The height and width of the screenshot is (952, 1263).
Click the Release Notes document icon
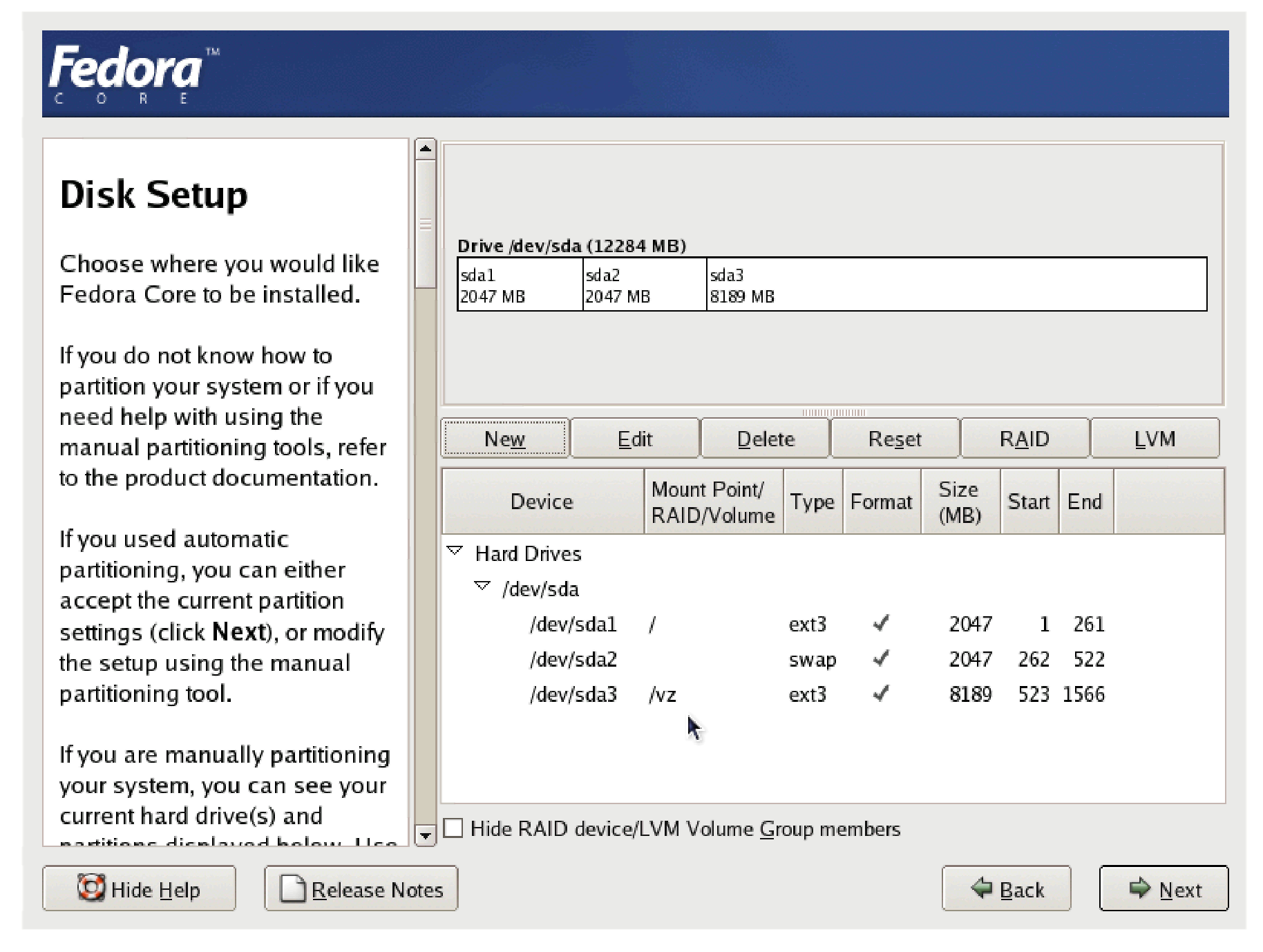(292, 888)
